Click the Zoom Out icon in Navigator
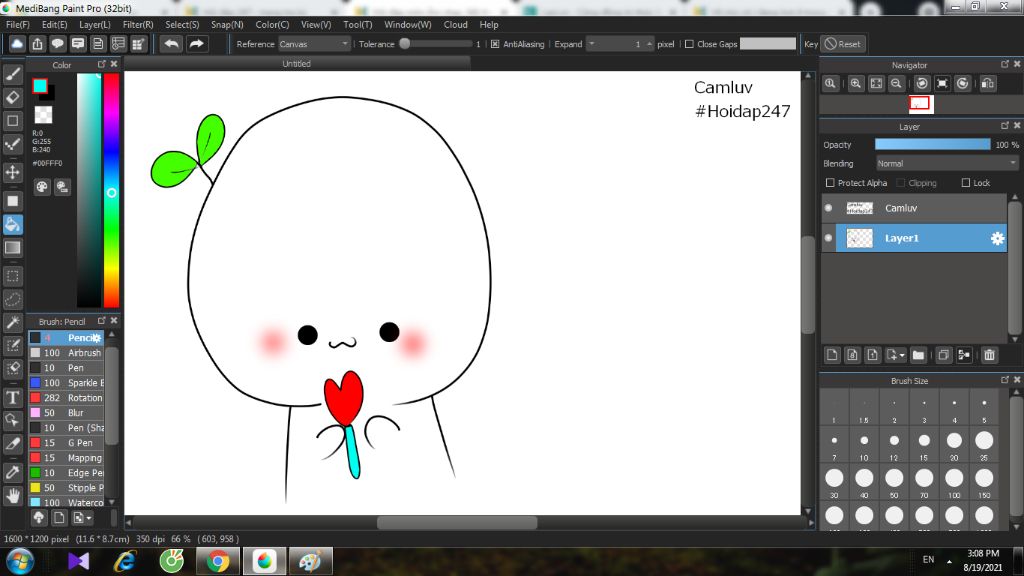Screen dimensions: 1024x576 896,84
